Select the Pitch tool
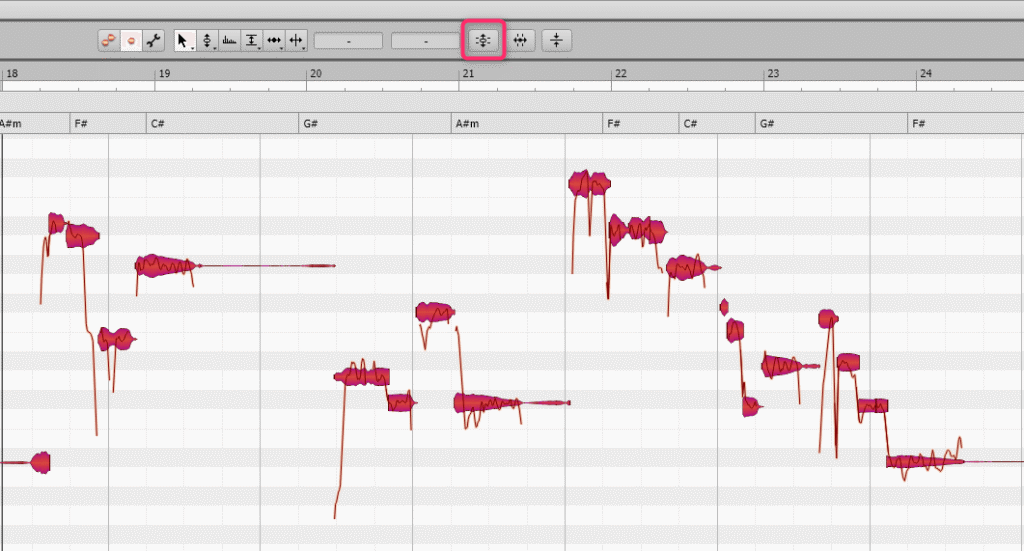Screen dimensions: 1024x551 click(207, 40)
